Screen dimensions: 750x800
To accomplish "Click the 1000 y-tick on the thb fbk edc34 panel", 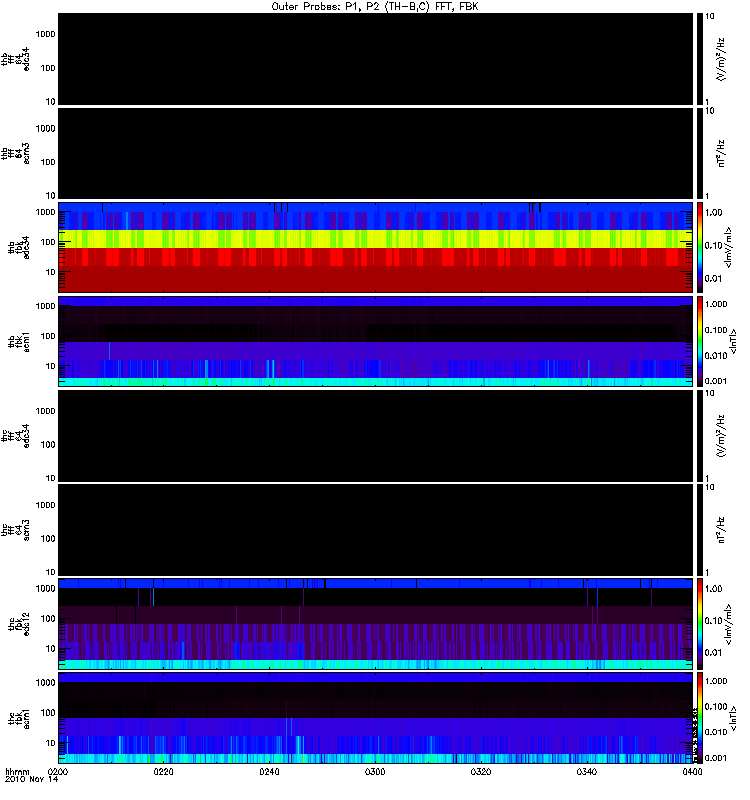I will 45,212.
